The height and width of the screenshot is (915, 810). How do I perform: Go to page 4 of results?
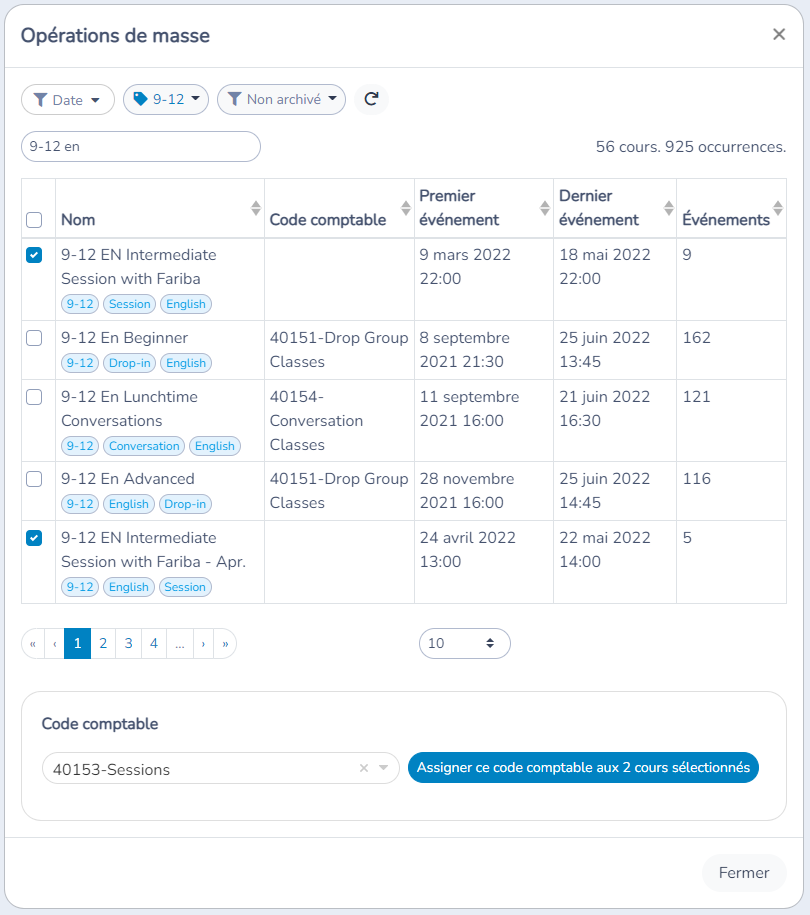click(x=154, y=644)
